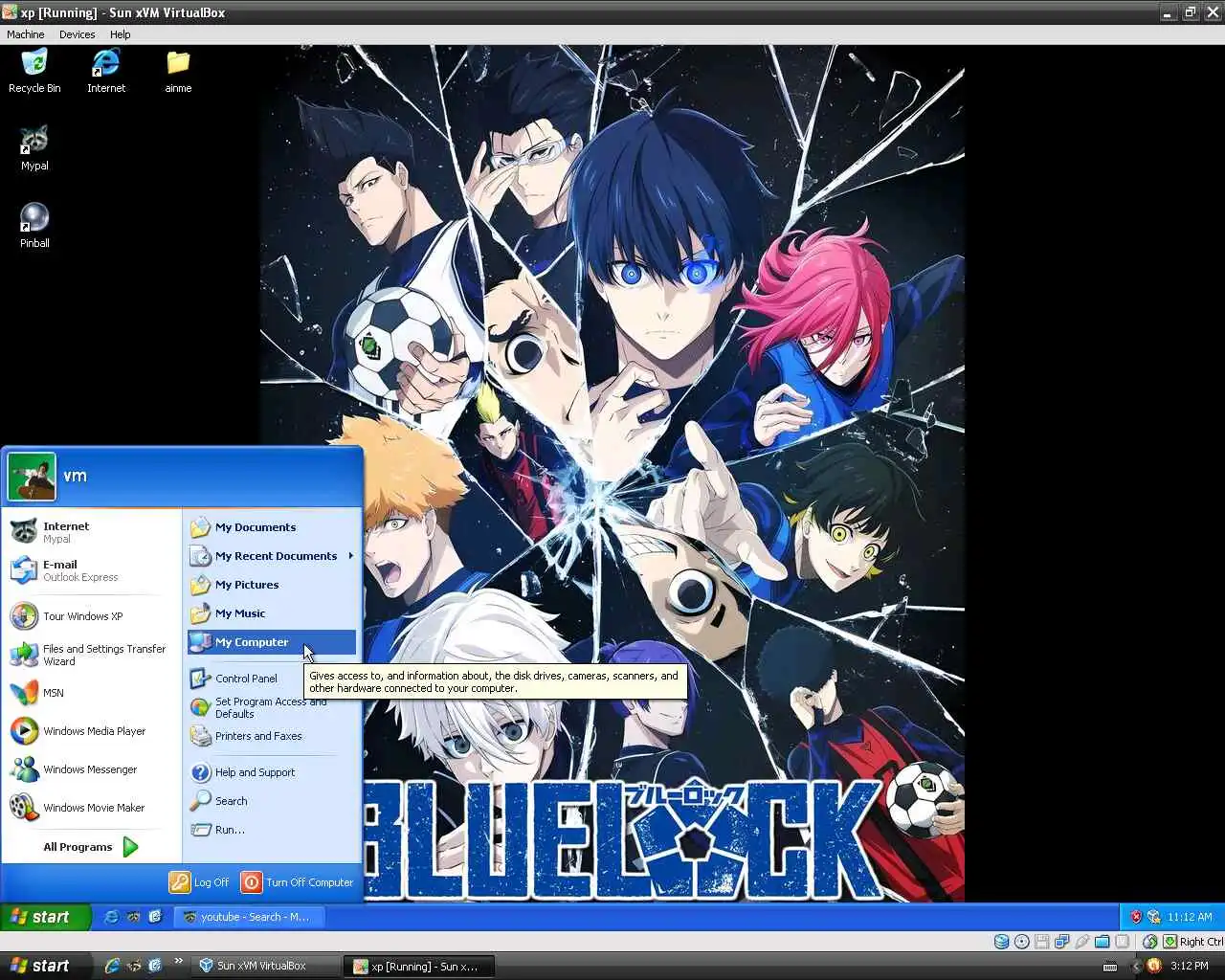Viewport: 1225px width, 980px height.
Task: Open Help and Support
Action: (x=272, y=772)
